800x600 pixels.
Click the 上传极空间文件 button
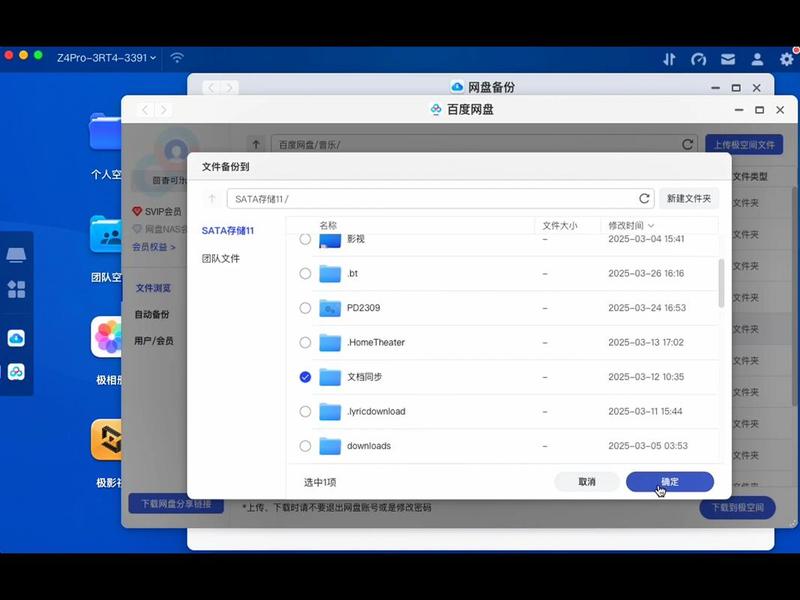[744, 145]
